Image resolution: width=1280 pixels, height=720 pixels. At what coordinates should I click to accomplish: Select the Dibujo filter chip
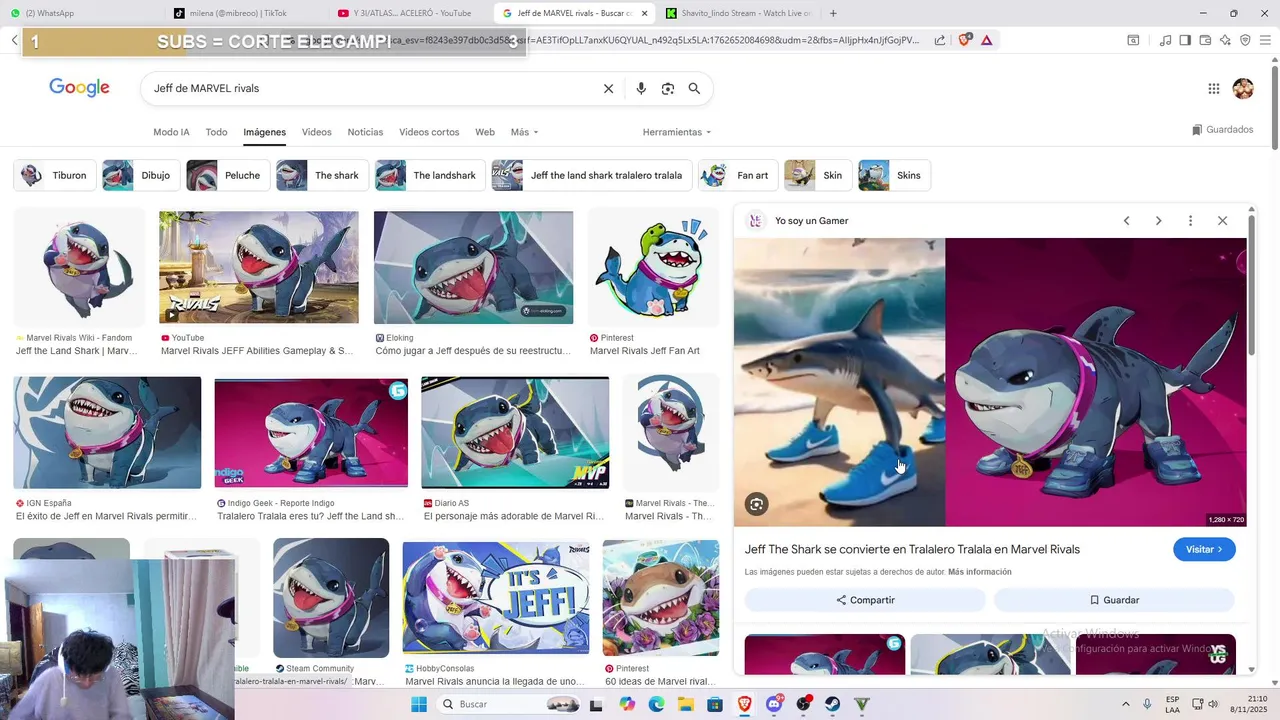[x=141, y=175]
